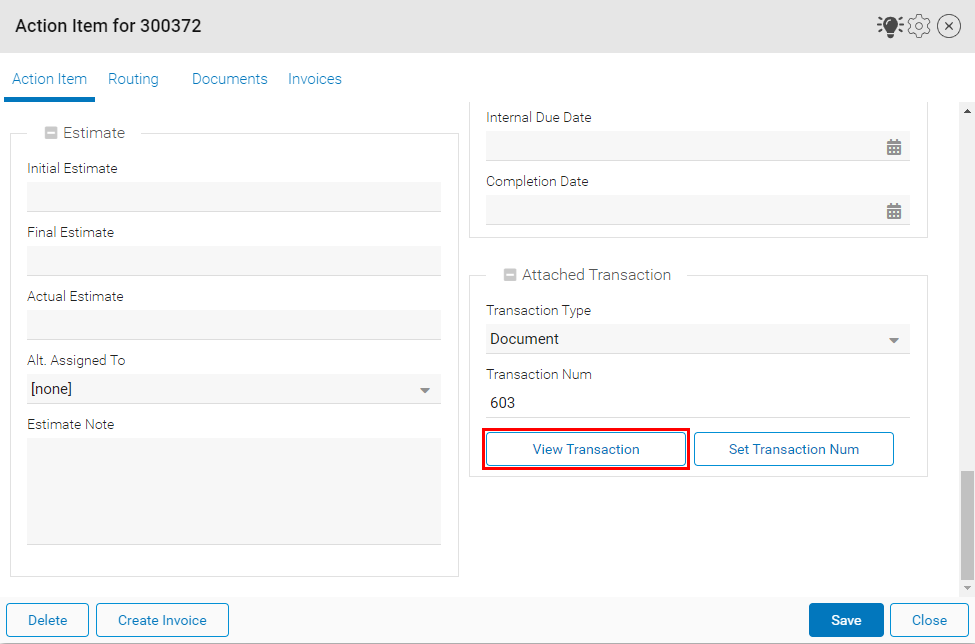Collapse the Estimate section
Screen dimensions: 975x644
tap(51, 133)
